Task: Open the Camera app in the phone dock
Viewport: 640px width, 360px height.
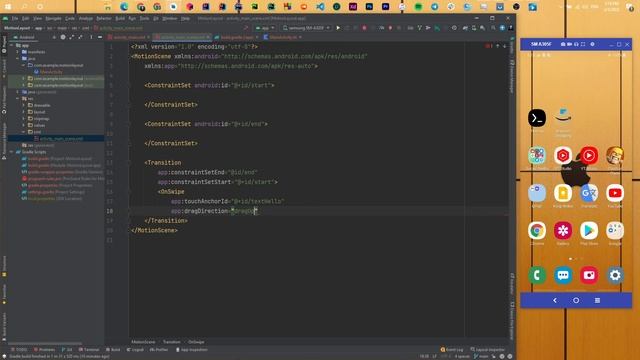Action: tap(589, 276)
